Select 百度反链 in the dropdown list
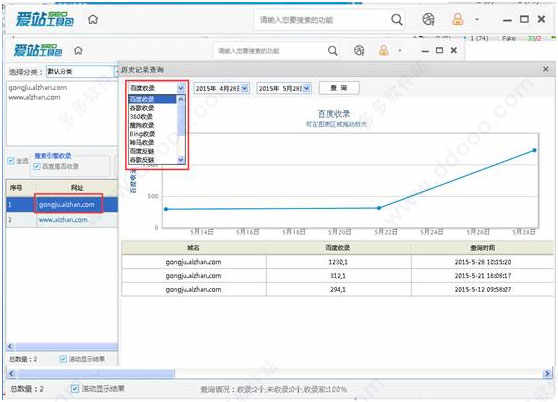Image resolution: width=558 pixels, height=402 pixels. pos(152,151)
